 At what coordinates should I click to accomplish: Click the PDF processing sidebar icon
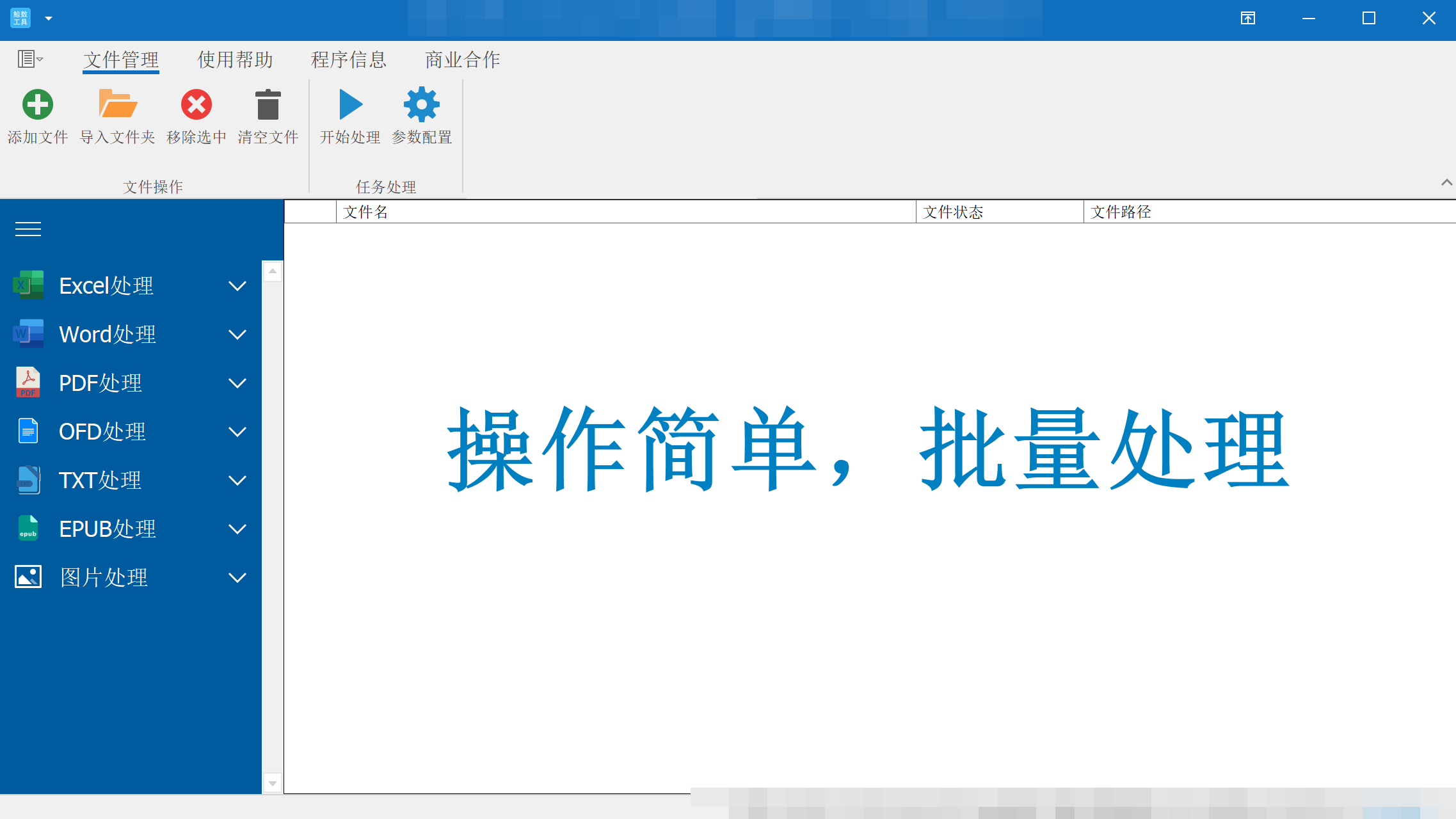[28, 383]
